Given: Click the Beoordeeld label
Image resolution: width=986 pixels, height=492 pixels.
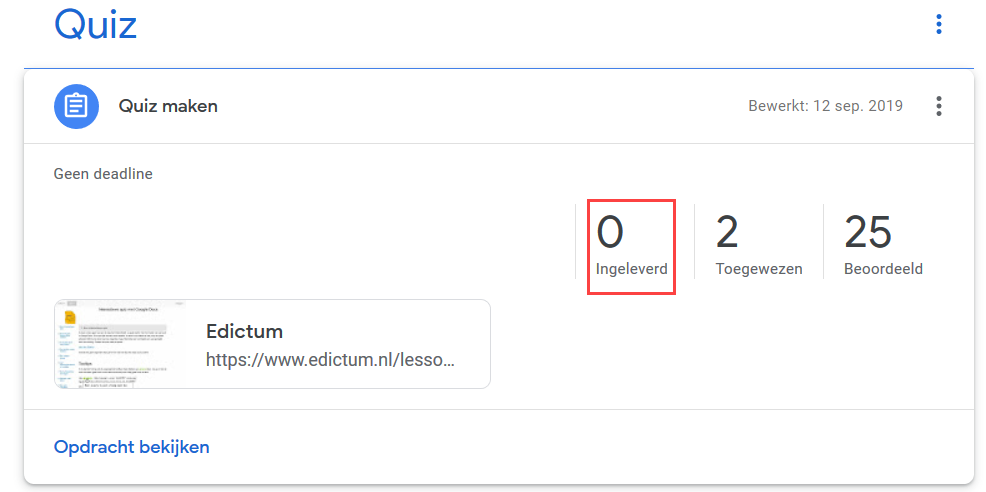Looking at the screenshot, I should pos(884,269).
